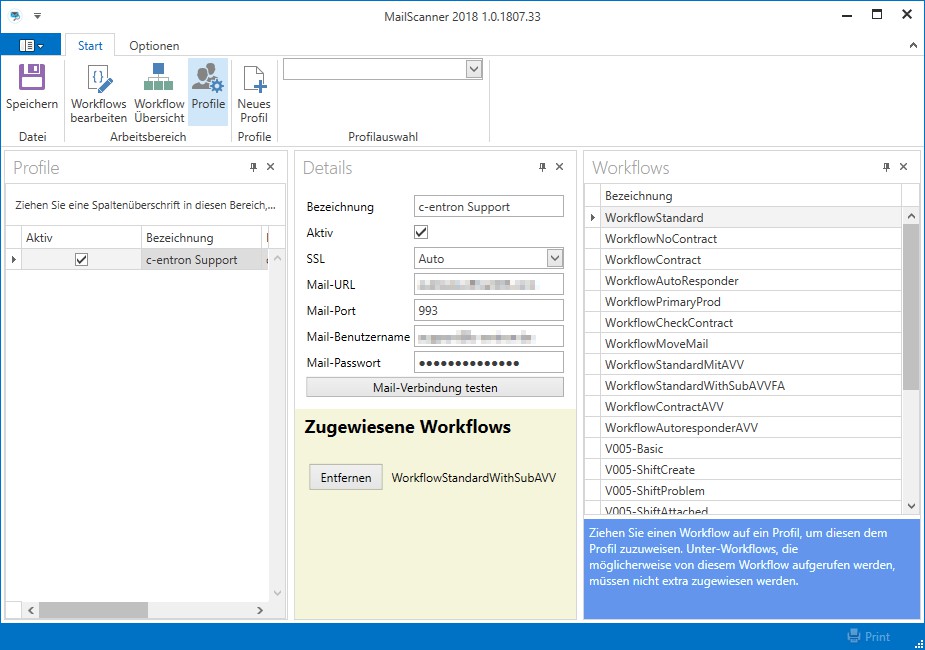Viewport: 925px width, 650px height.
Task: Select the Start ribbon tab
Action: pyautogui.click(x=90, y=46)
